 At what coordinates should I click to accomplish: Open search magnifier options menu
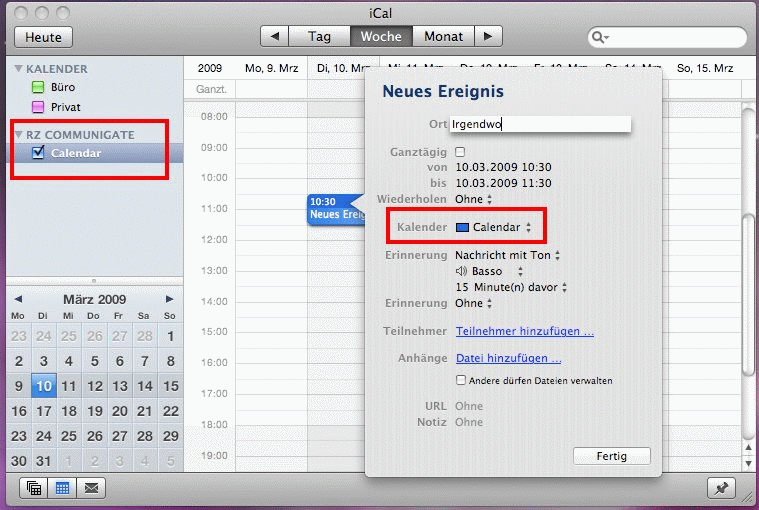pyautogui.click(x=601, y=37)
